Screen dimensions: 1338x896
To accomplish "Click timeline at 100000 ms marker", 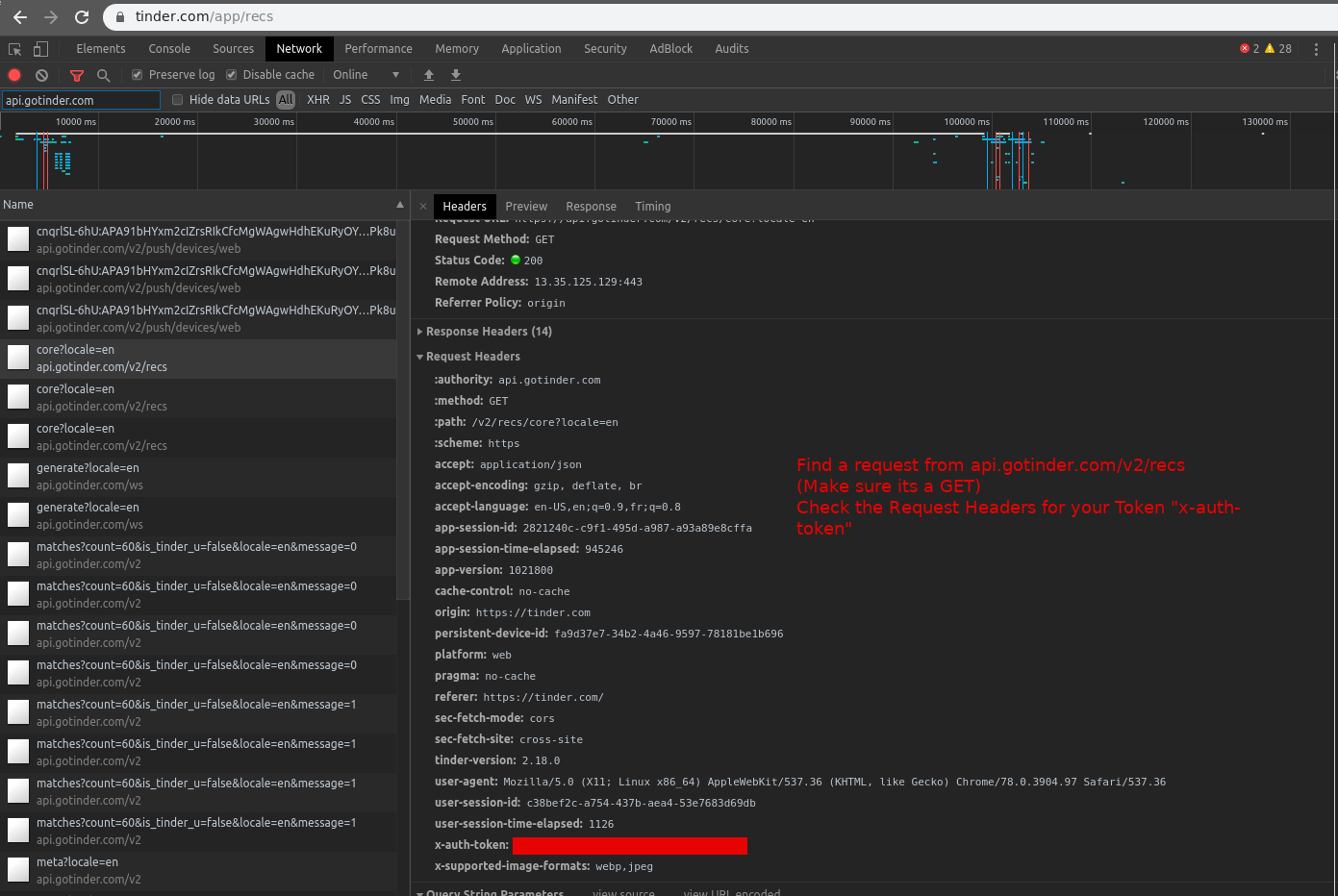I will (967, 122).
